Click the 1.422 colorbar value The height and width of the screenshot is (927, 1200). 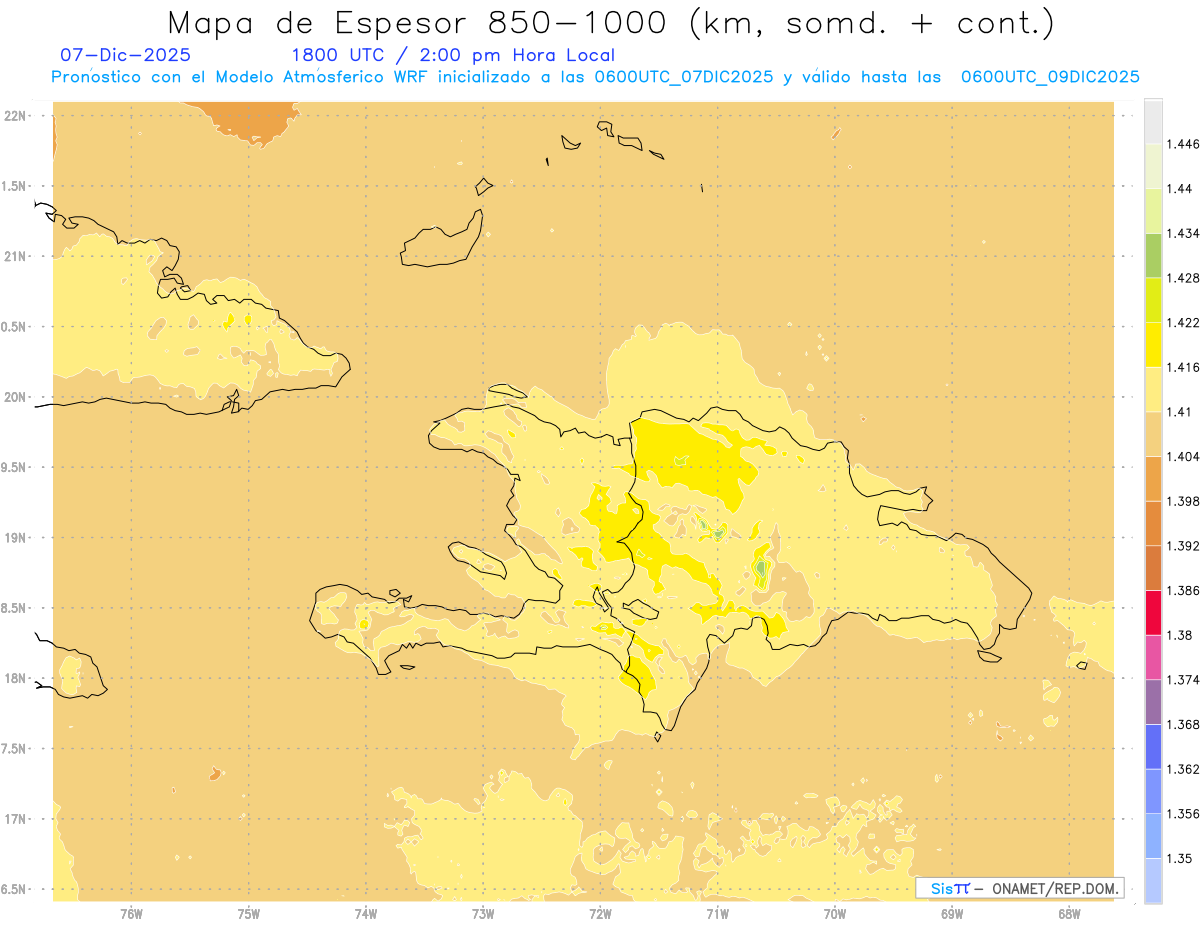pyautogui.click(x=1183, y=322)
